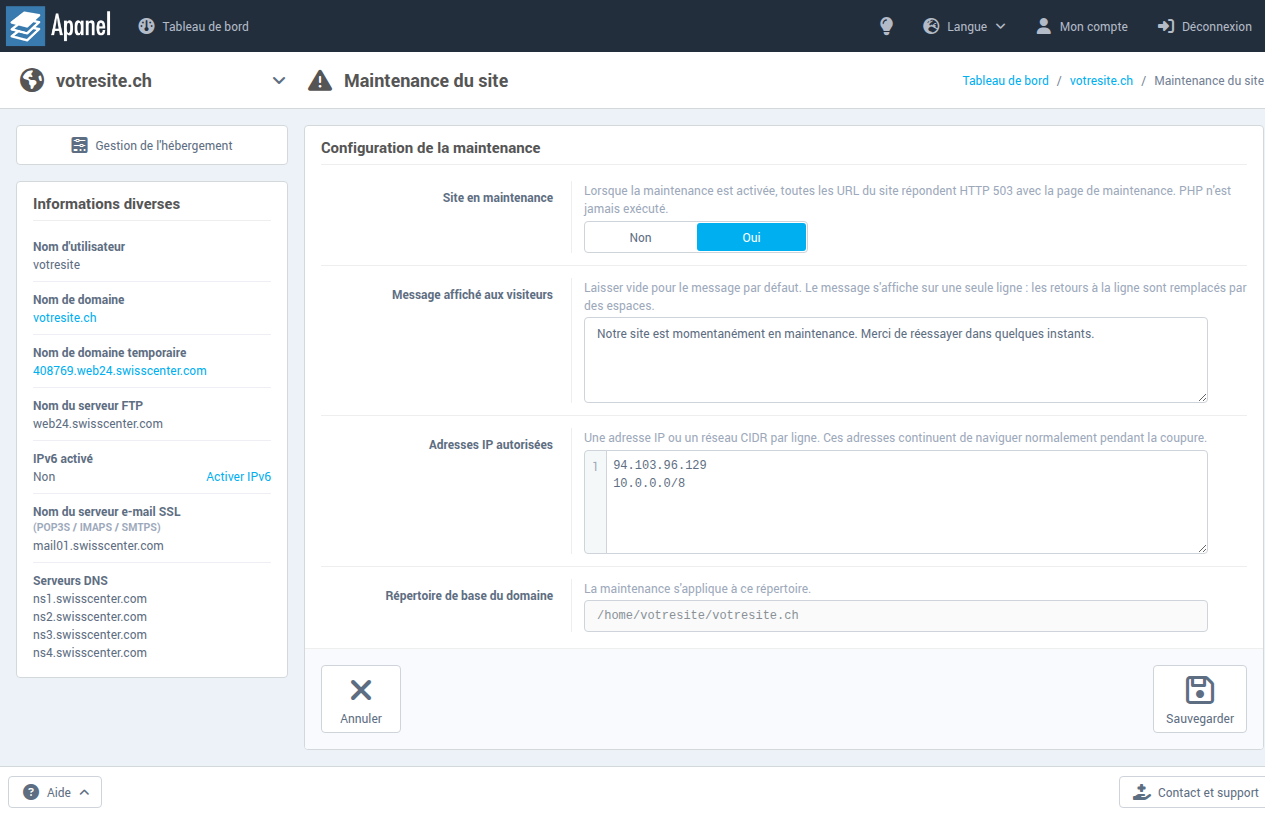This screenshot has width=1265, height=816.
Task: Click the Contact et support button
Action: click(x=1192, y=792)
